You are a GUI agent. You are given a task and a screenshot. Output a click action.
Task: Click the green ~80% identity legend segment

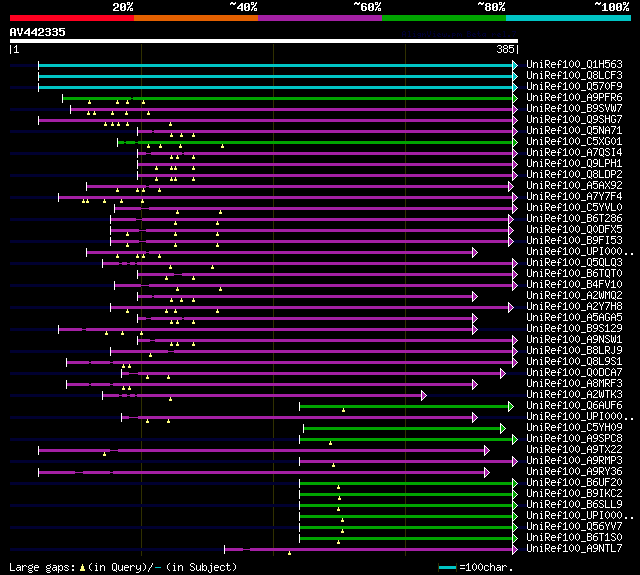(444, 18)
